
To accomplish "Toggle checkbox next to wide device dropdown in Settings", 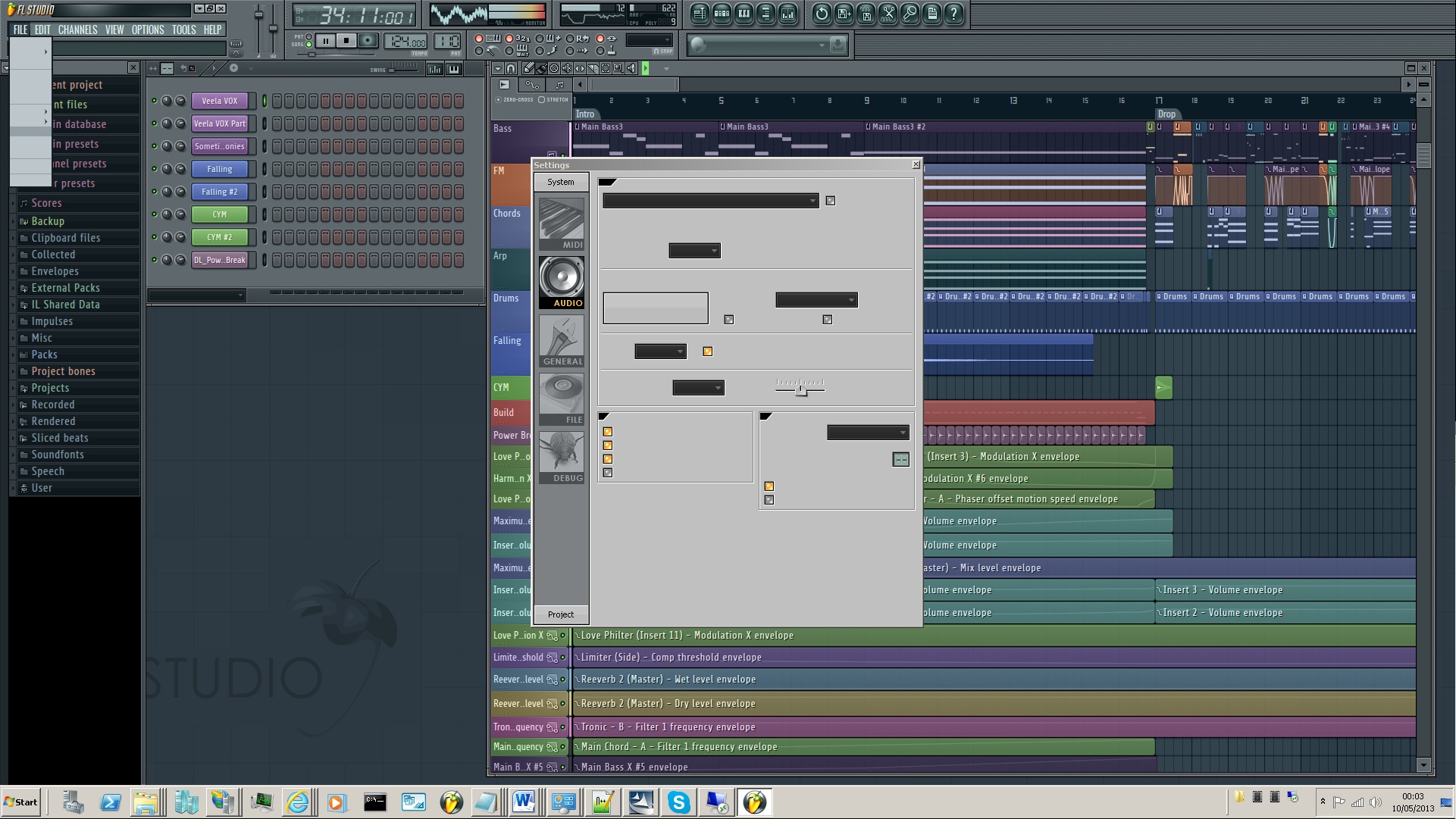I will tap(831, 201).
